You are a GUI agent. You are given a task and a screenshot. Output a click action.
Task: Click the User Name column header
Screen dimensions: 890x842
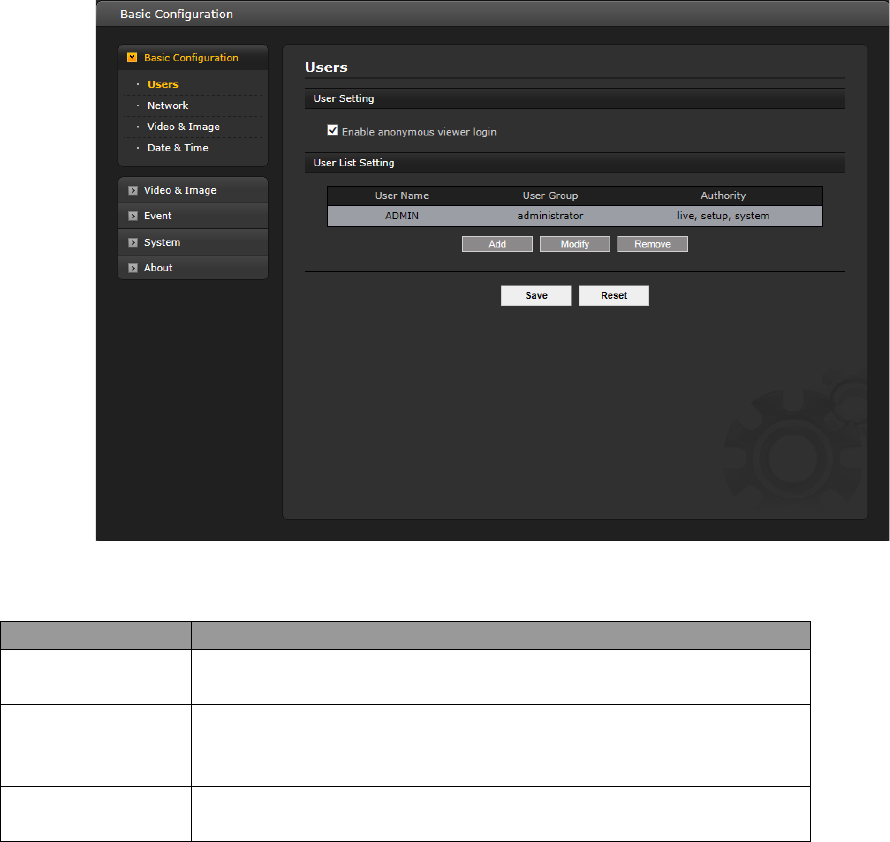(402, 196)
